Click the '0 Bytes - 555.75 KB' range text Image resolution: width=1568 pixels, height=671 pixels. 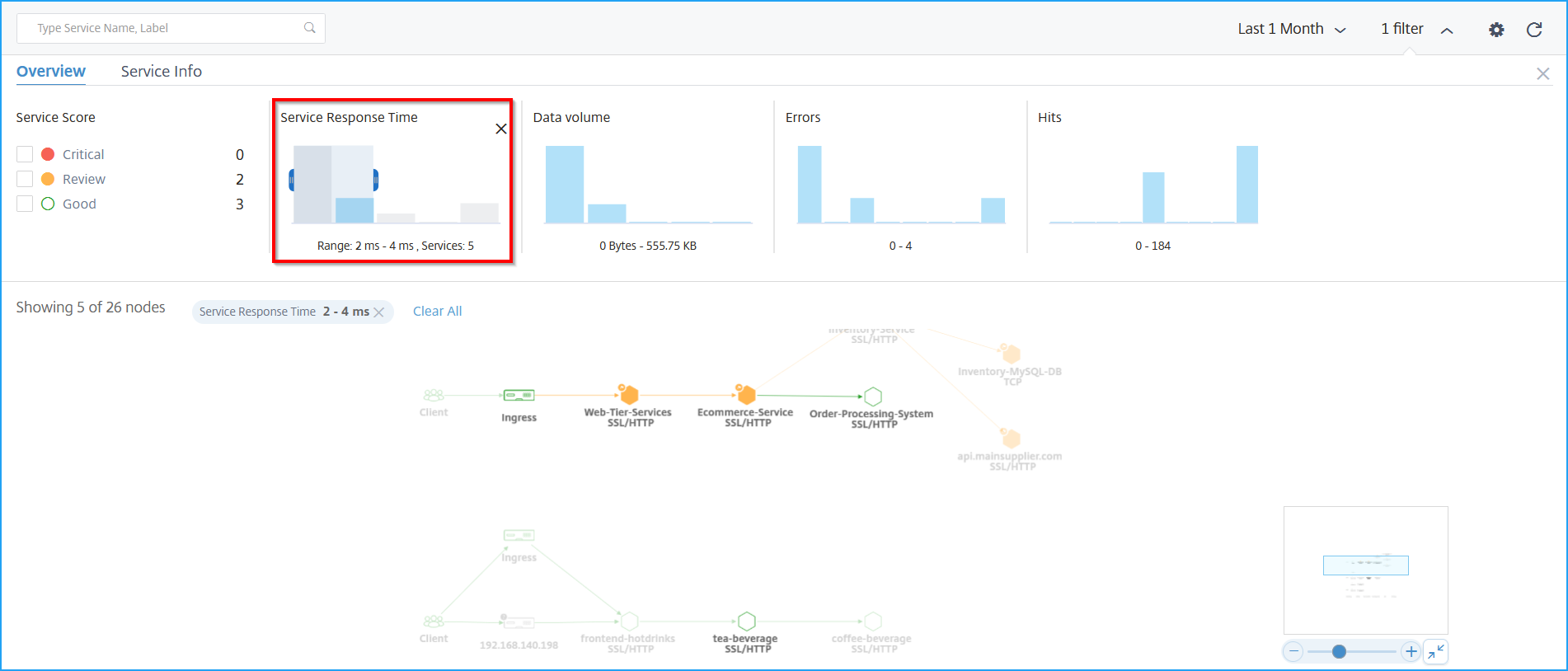648,246
